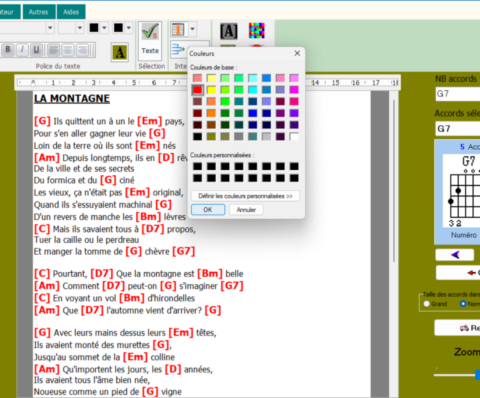Click the bracketed [A] chord icon
This screenshot has width=480, height=398.
pos(229,31)
